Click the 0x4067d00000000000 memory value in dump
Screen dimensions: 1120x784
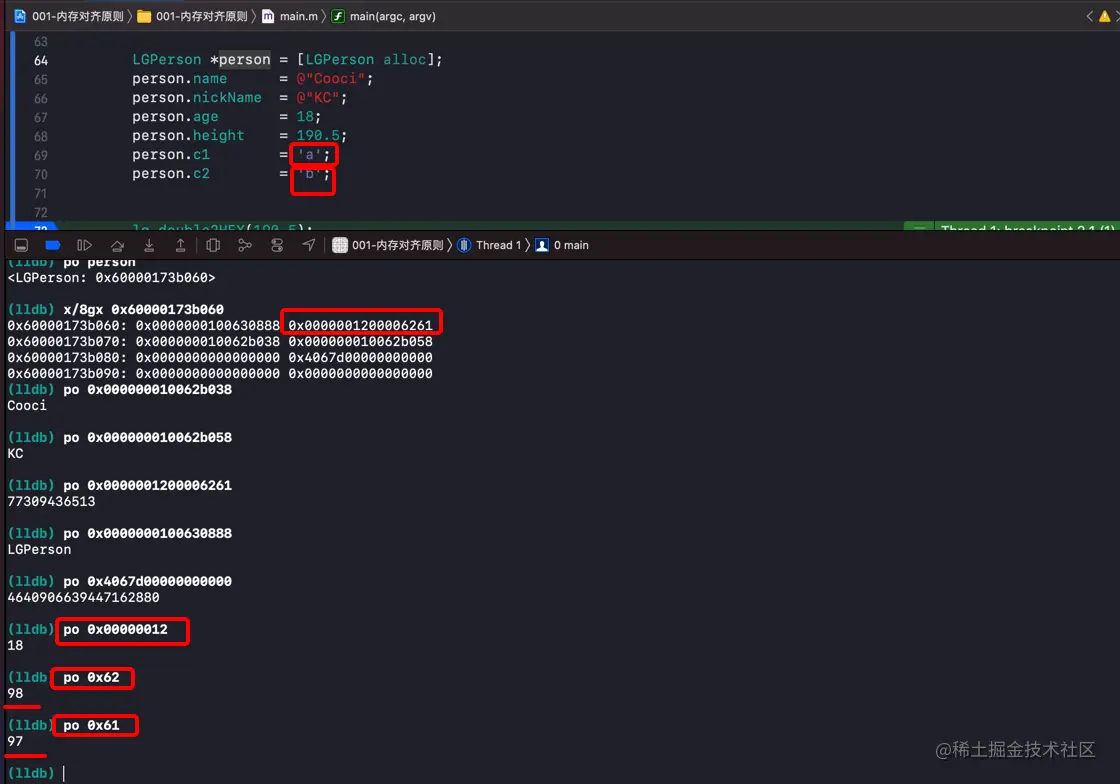pos(361,357)
